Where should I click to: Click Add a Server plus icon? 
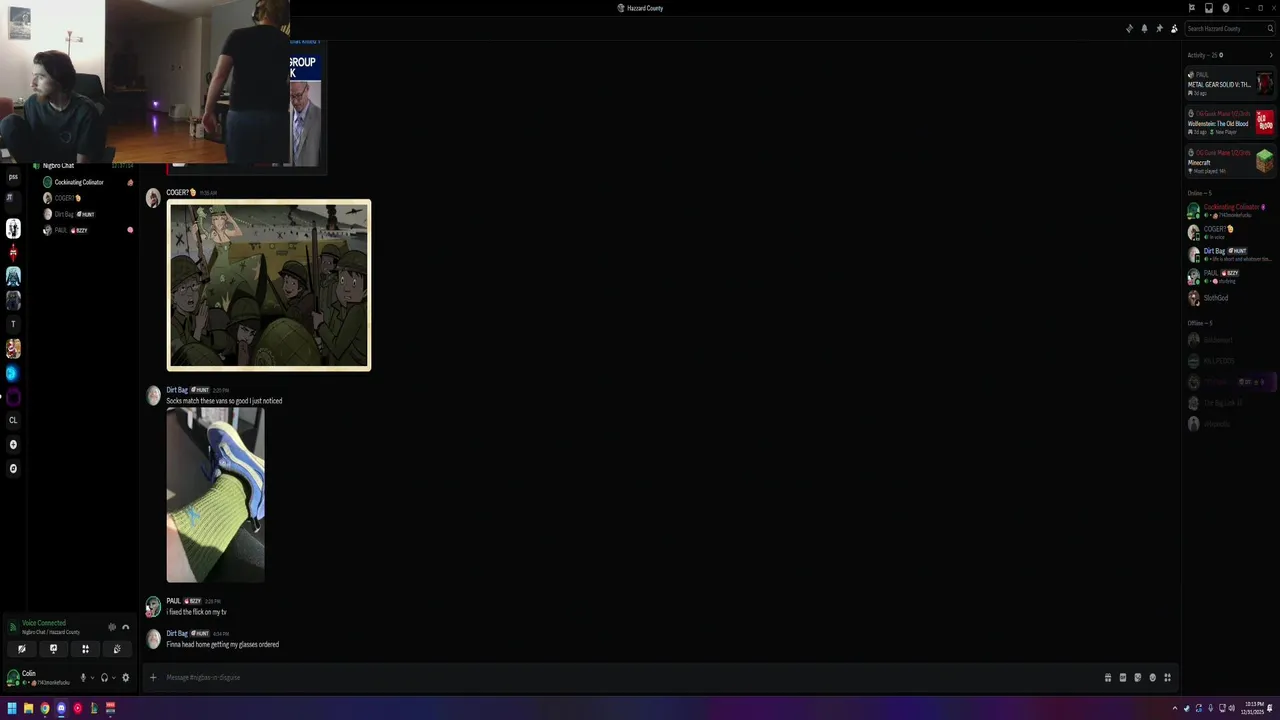click(x=13, y=444)
